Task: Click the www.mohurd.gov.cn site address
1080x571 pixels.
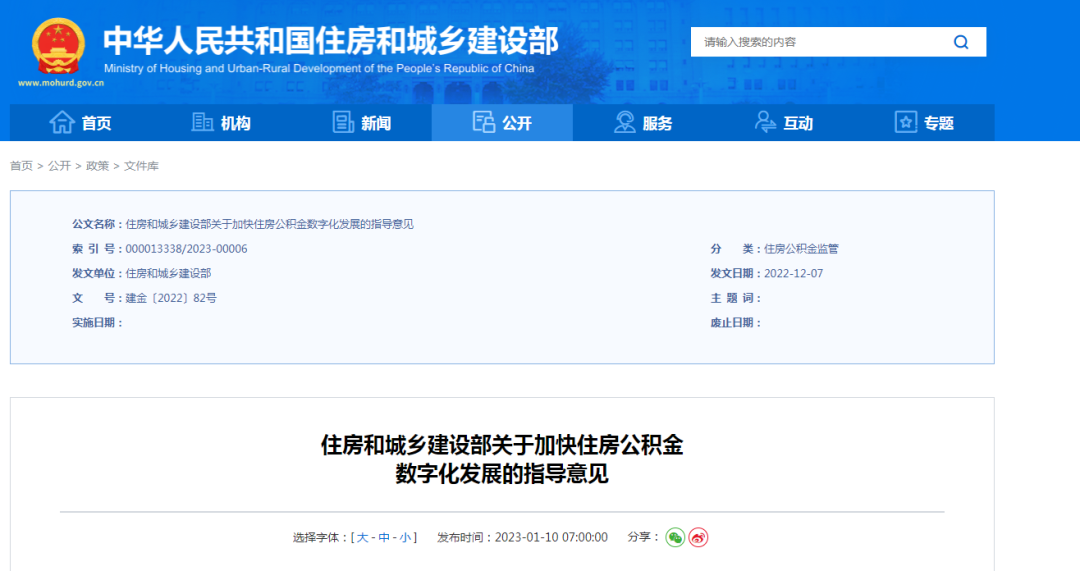Action: (61, 83)
